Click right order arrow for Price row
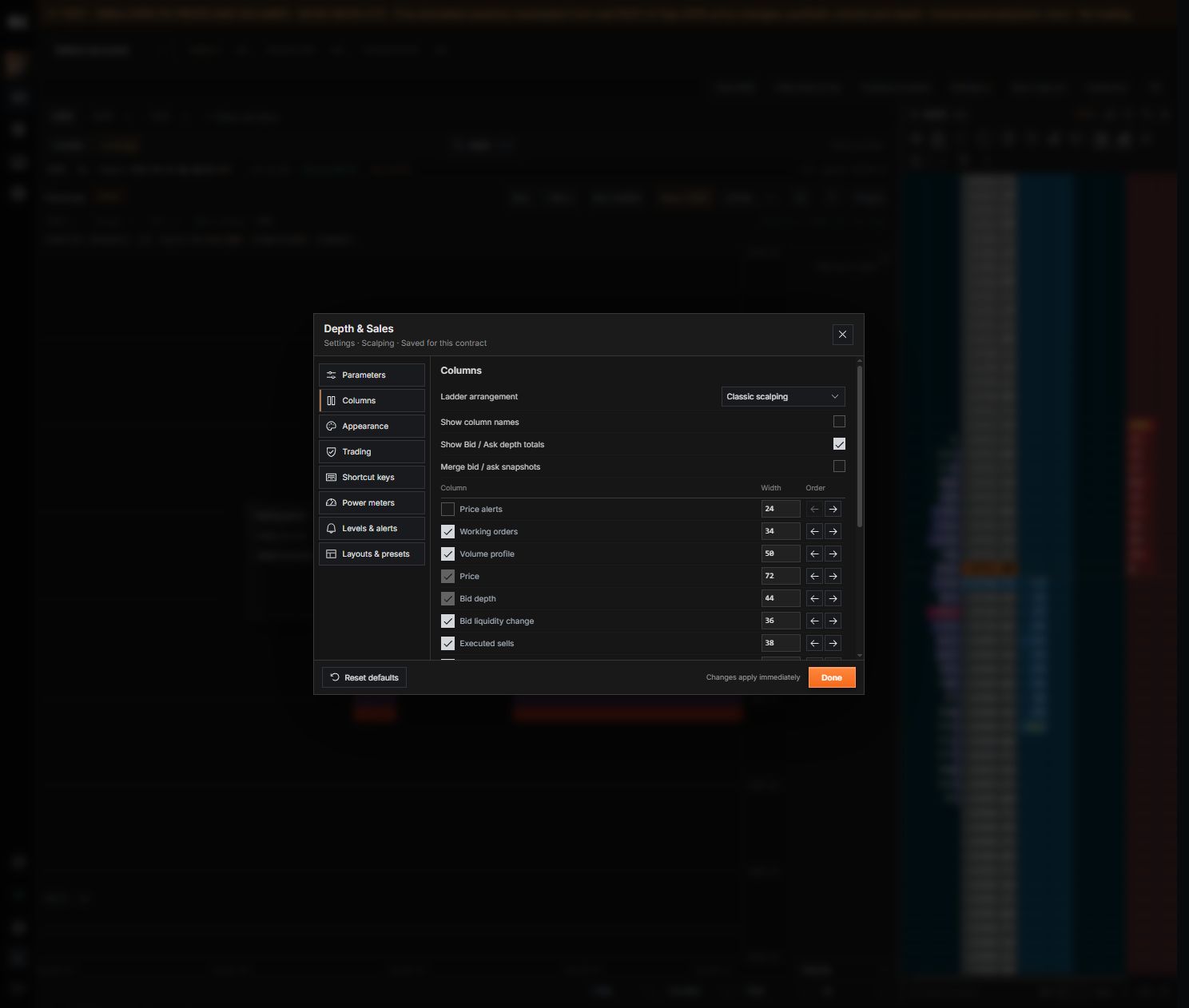This screenshot has height=1008, width=1189. click(x=833, y=576)
